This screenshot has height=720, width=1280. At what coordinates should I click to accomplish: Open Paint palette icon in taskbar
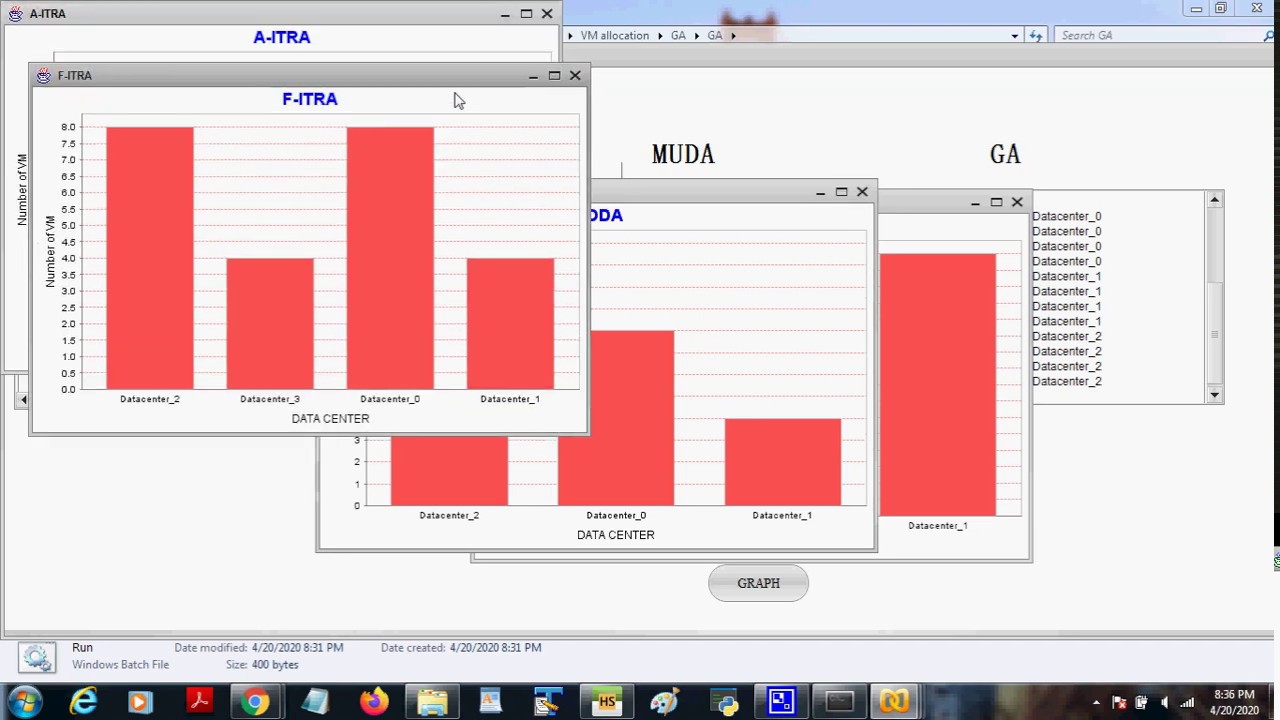click(665, 702)
